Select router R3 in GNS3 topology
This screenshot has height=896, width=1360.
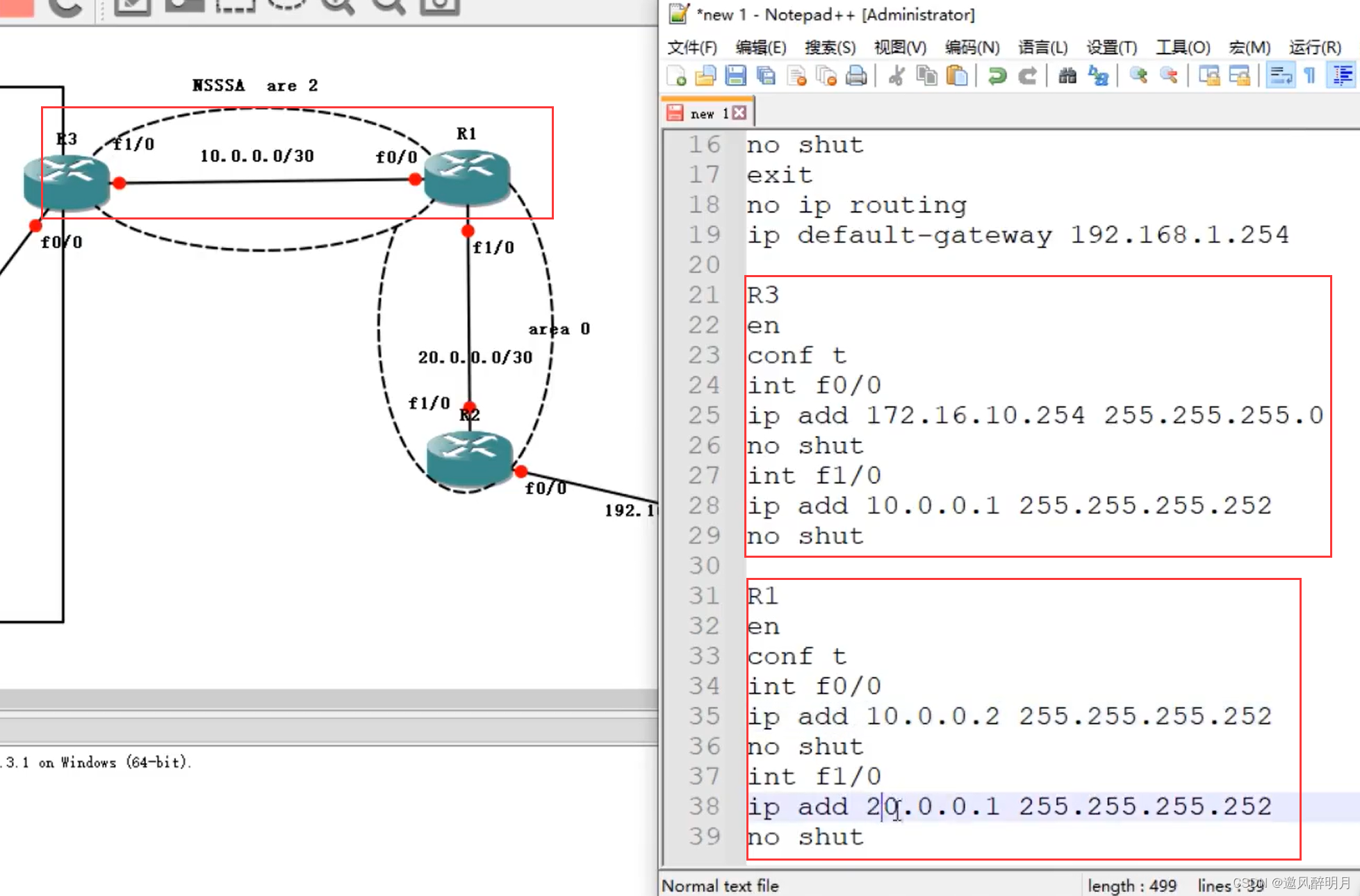66,182
